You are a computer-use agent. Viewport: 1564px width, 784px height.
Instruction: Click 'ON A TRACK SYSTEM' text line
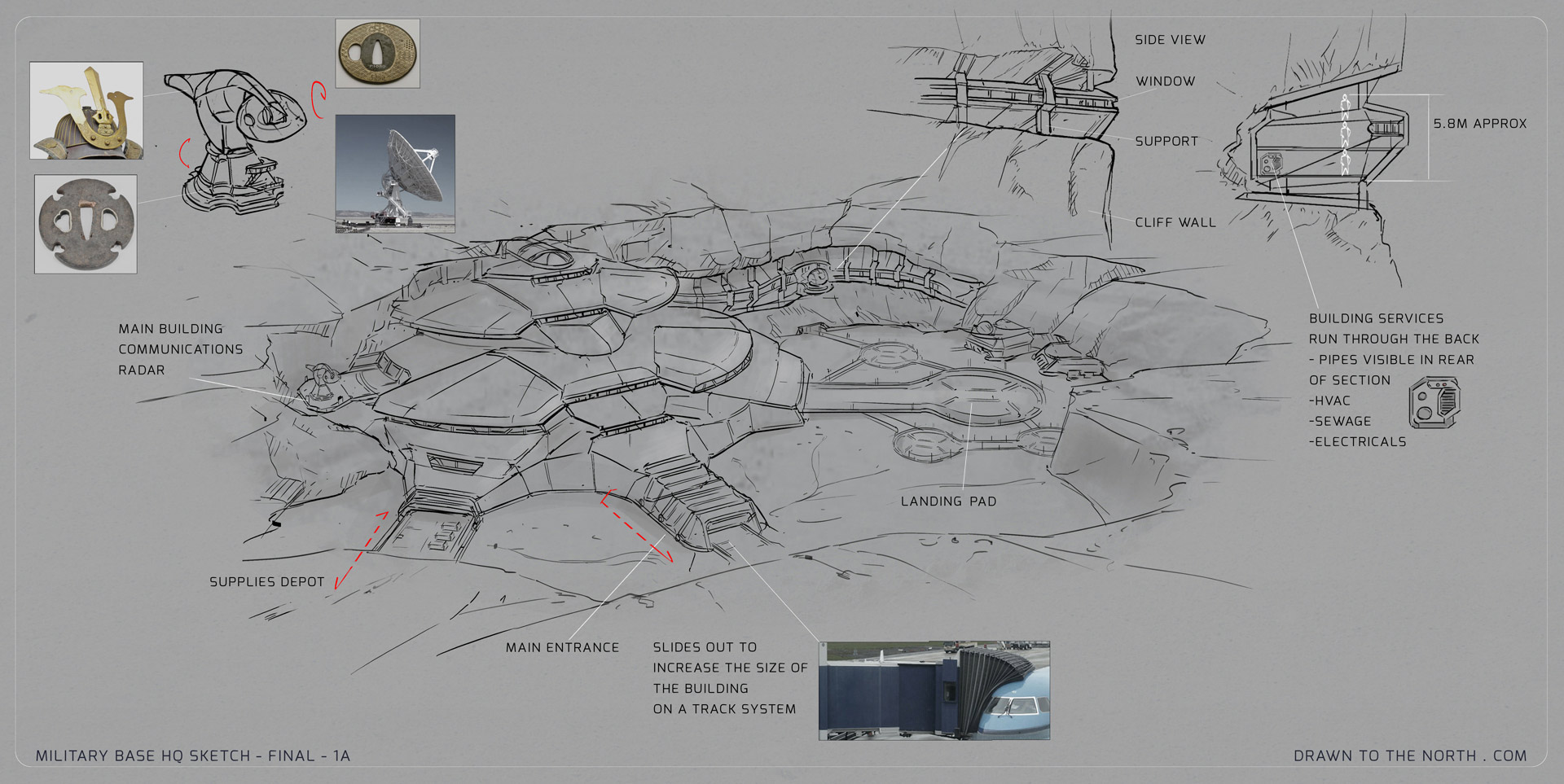pos(724,709)
